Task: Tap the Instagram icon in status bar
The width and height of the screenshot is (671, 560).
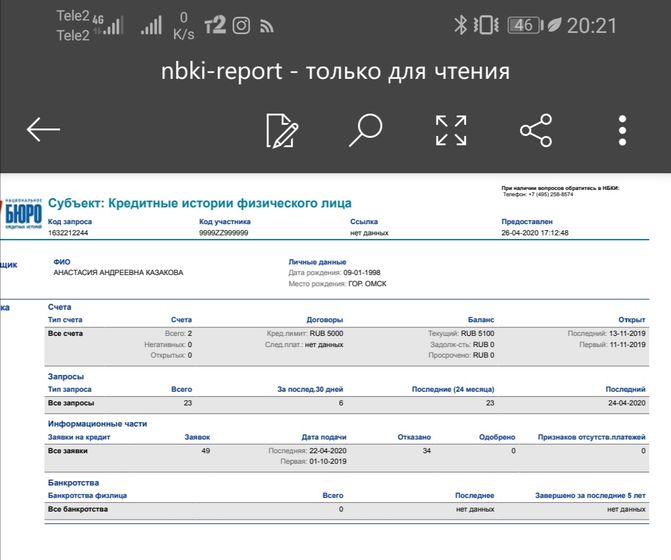Action: point(241,26)
